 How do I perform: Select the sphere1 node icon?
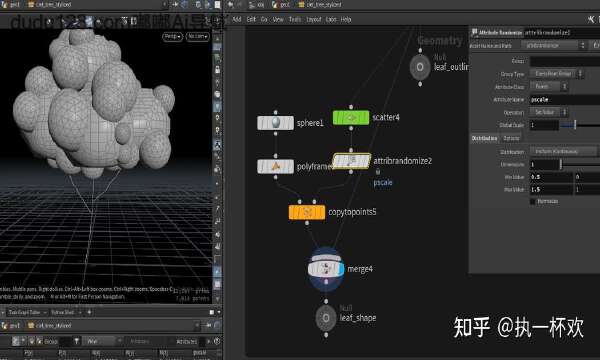[x=276, y=123]
